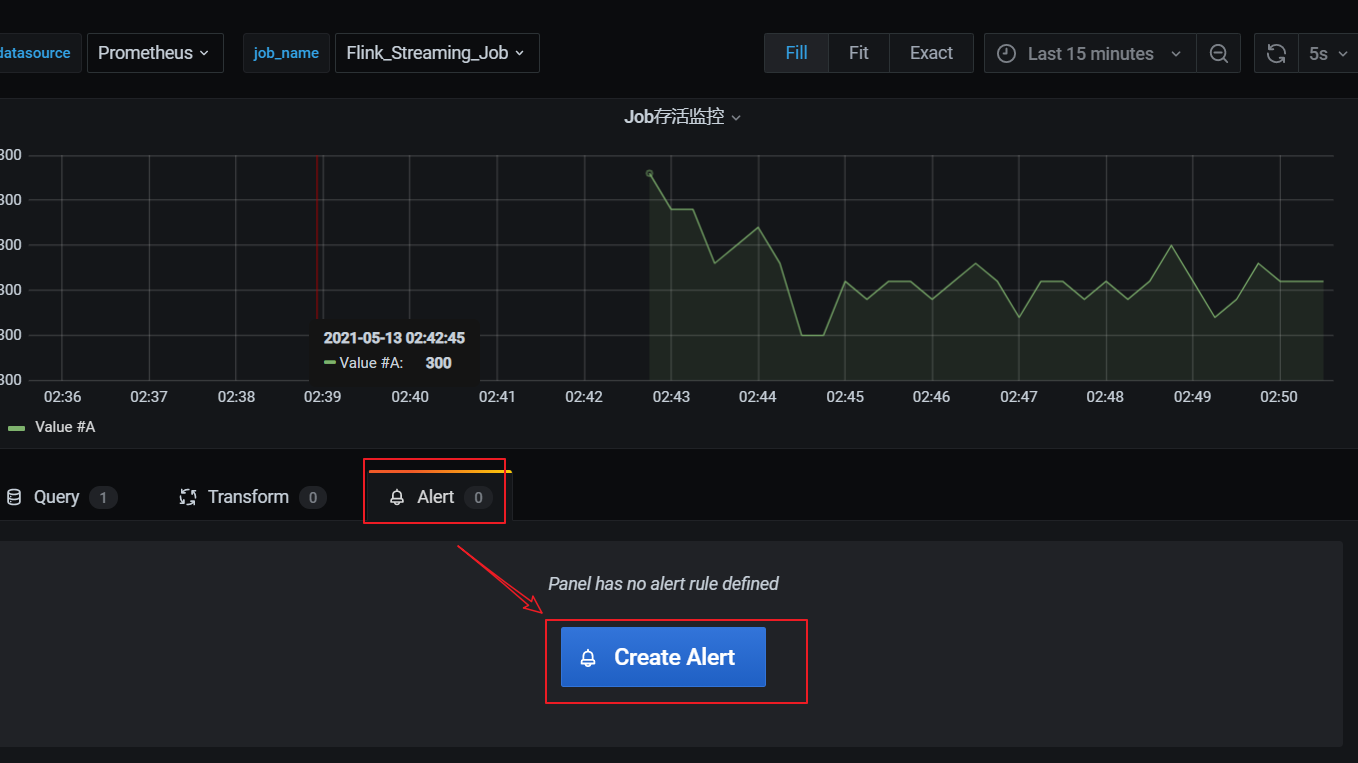Select the Fit display mode
This screenshot has width=1358, height=763.
pos(859,53)
